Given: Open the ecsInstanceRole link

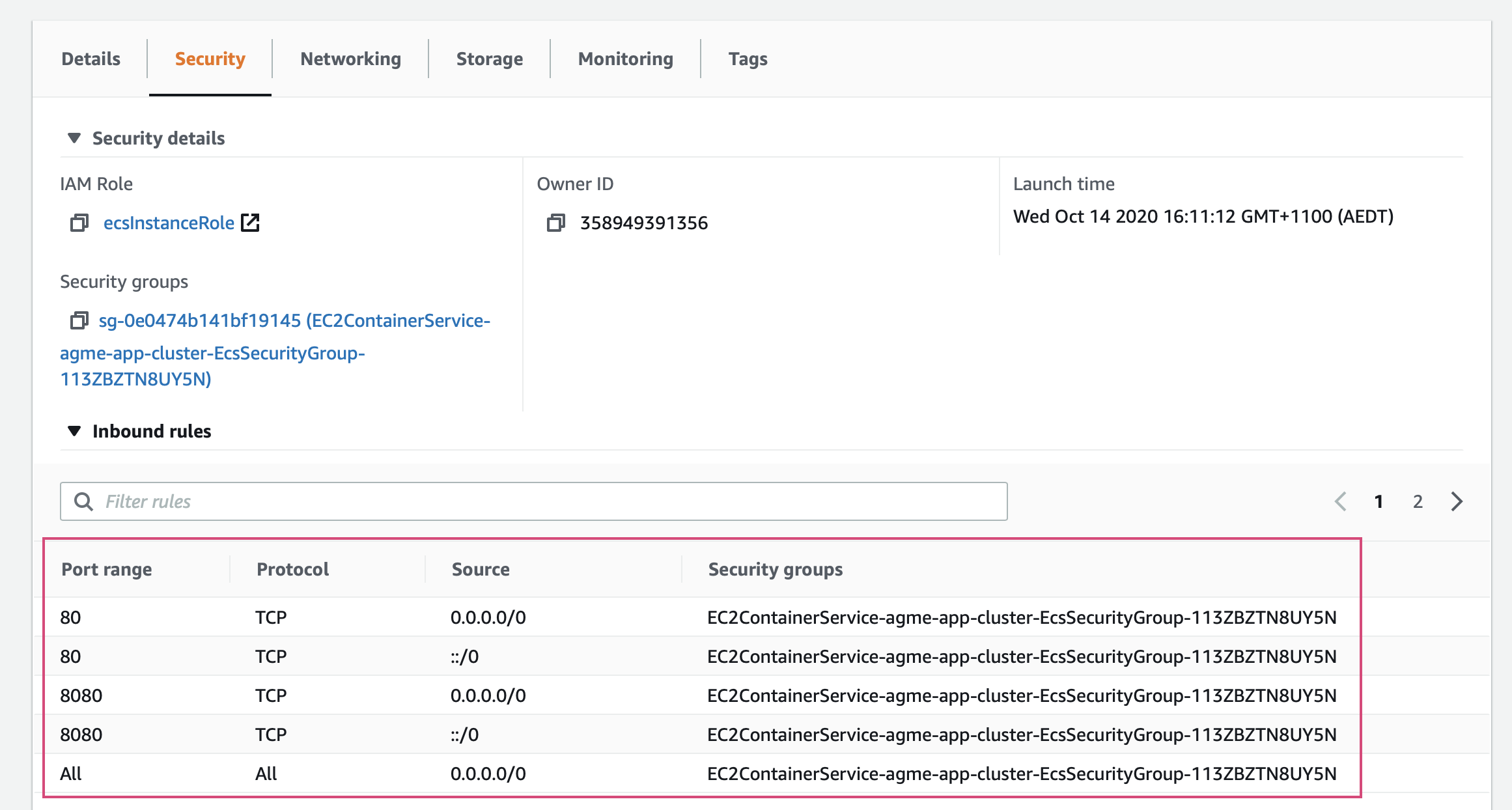Looking at the screenshot, I should click(x=169, y=223).
